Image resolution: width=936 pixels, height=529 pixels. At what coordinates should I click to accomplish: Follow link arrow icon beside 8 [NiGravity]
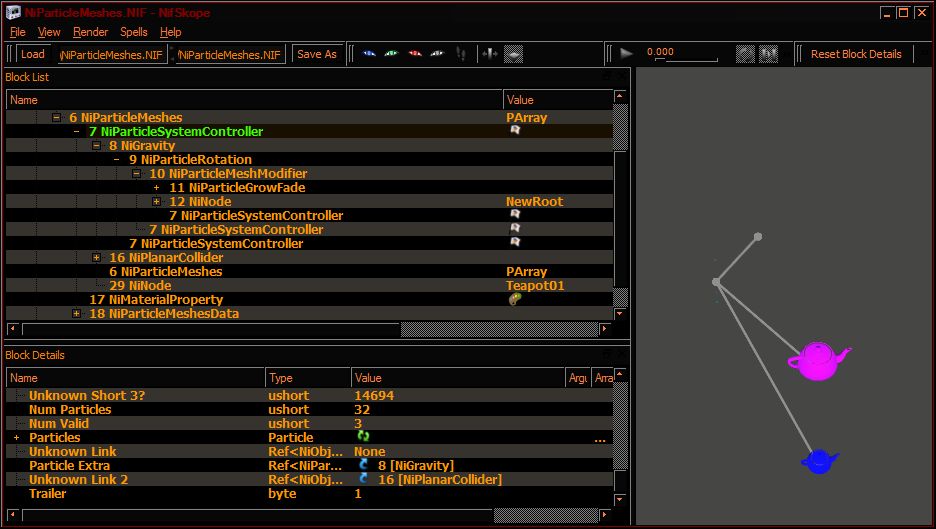point(364,465)
